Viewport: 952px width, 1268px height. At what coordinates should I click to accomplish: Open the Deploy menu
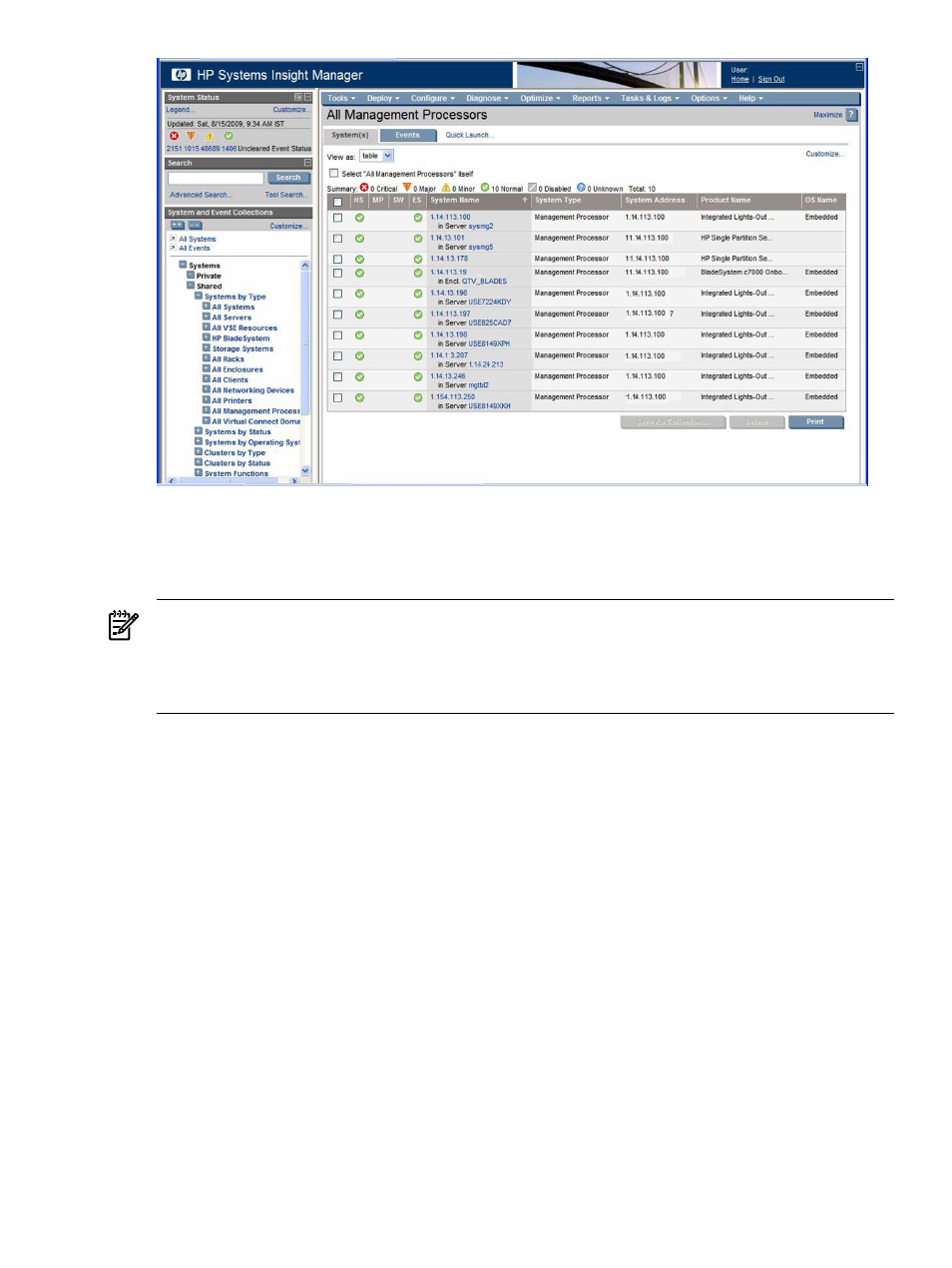click(x=383, y=99)
